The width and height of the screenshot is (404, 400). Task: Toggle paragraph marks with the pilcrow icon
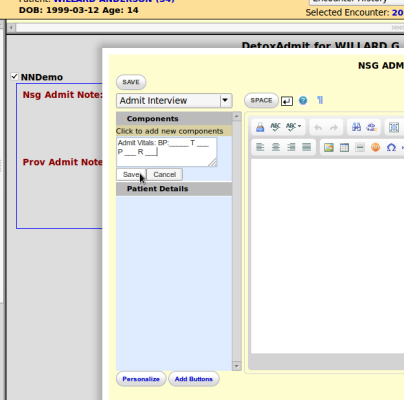(x=320, y=100)
